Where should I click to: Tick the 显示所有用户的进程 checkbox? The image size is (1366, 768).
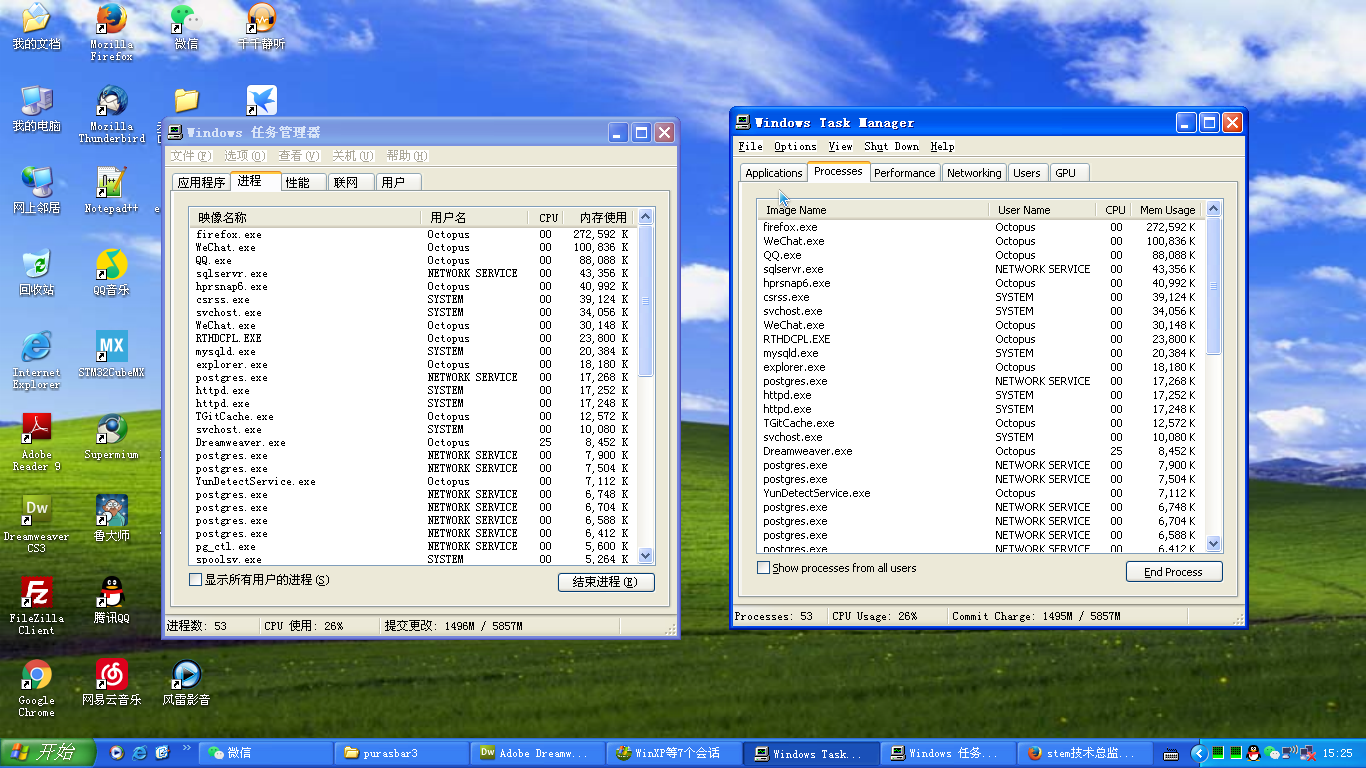pyautogui.click(x=196, y=580)
